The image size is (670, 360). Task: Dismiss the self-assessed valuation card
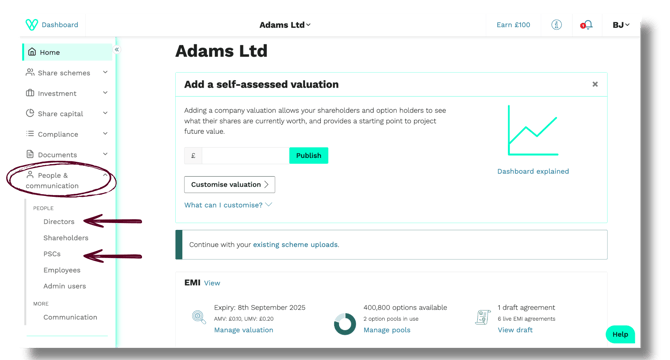(x=595, y=84)
